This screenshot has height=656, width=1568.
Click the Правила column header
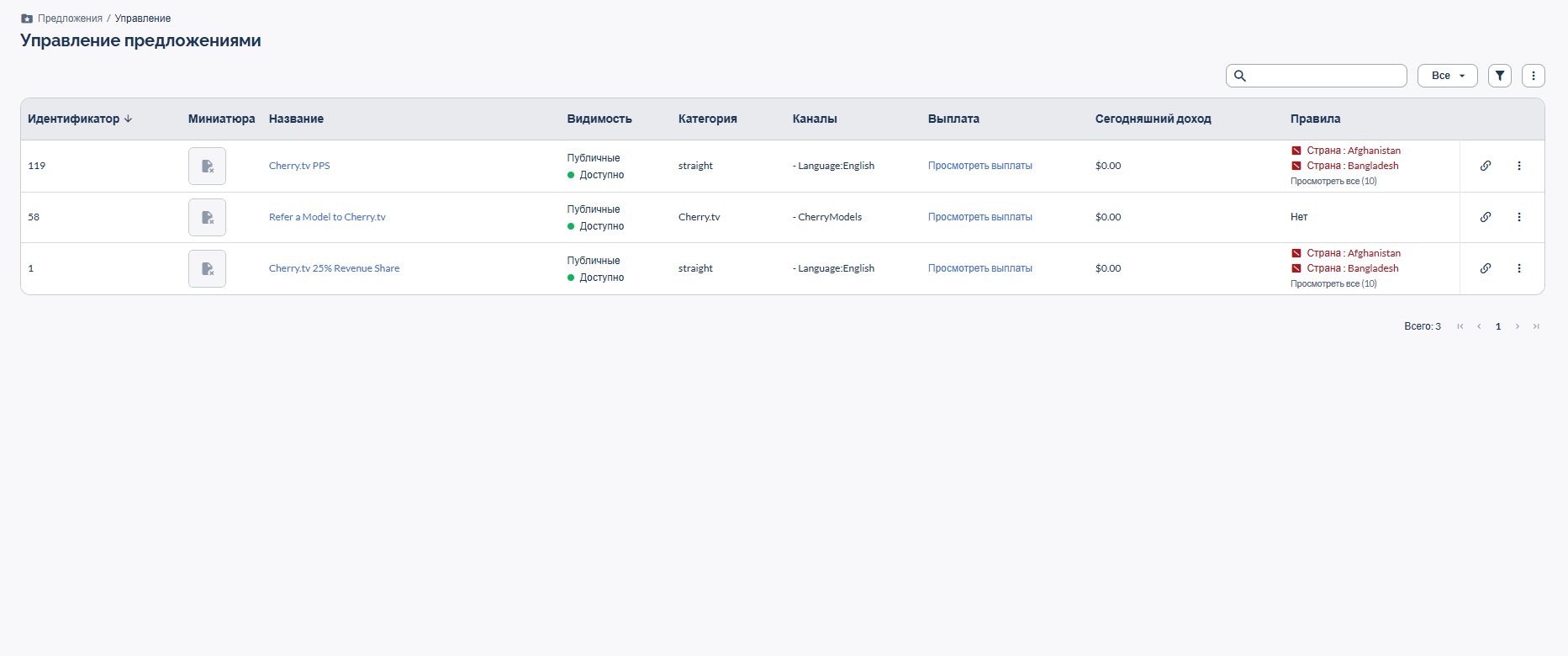coord(1316,119)
